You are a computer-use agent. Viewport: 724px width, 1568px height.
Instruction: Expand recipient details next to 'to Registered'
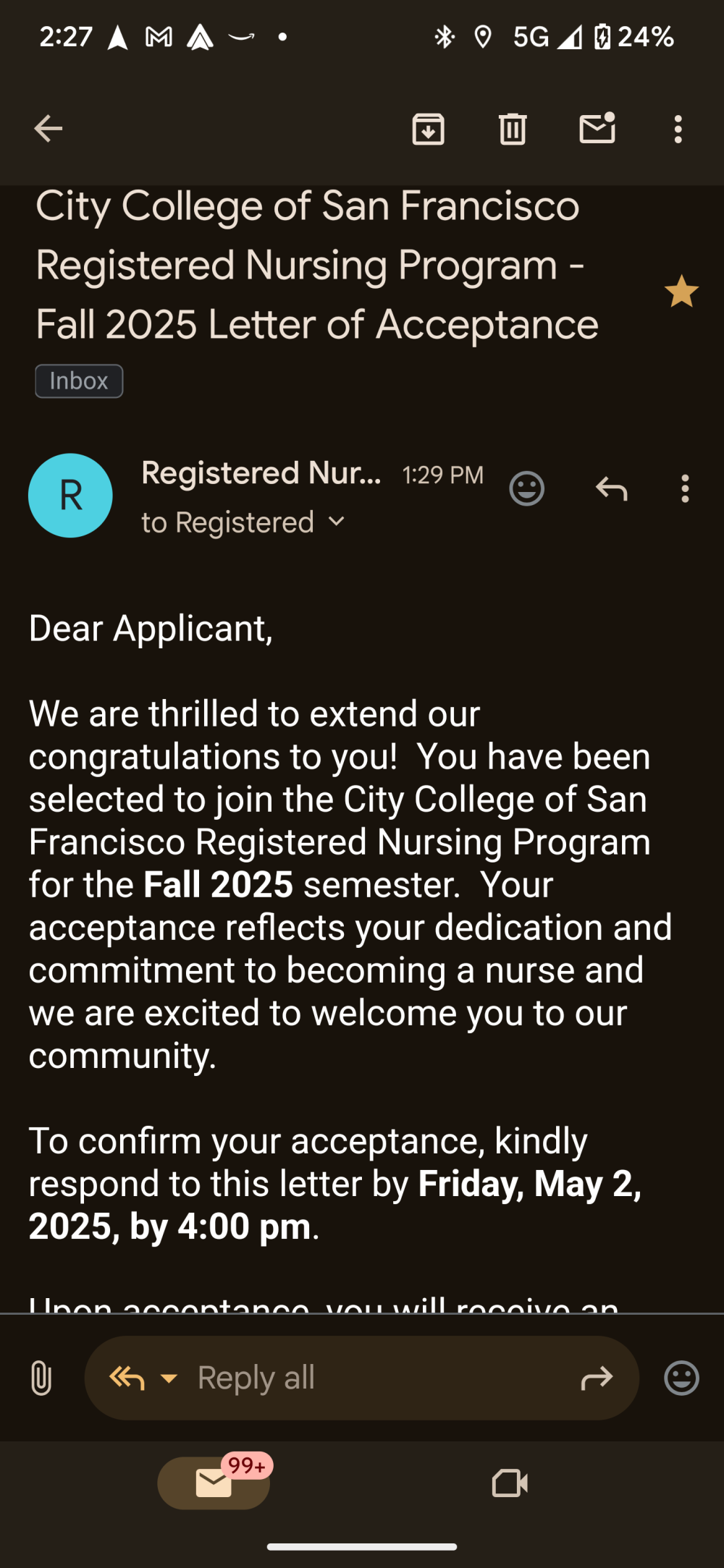click(337, 522)
